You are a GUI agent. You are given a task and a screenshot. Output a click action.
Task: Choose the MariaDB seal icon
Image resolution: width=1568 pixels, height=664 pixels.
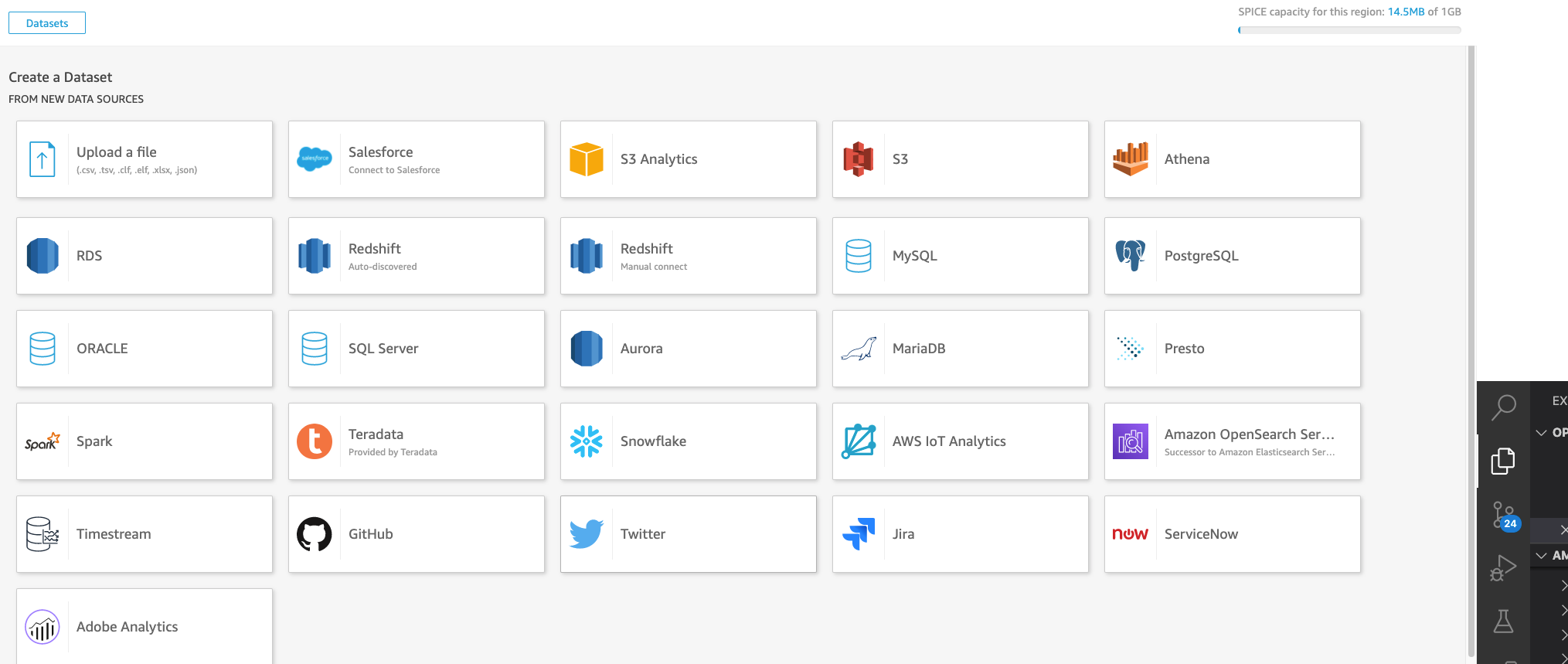pos(859,349)
